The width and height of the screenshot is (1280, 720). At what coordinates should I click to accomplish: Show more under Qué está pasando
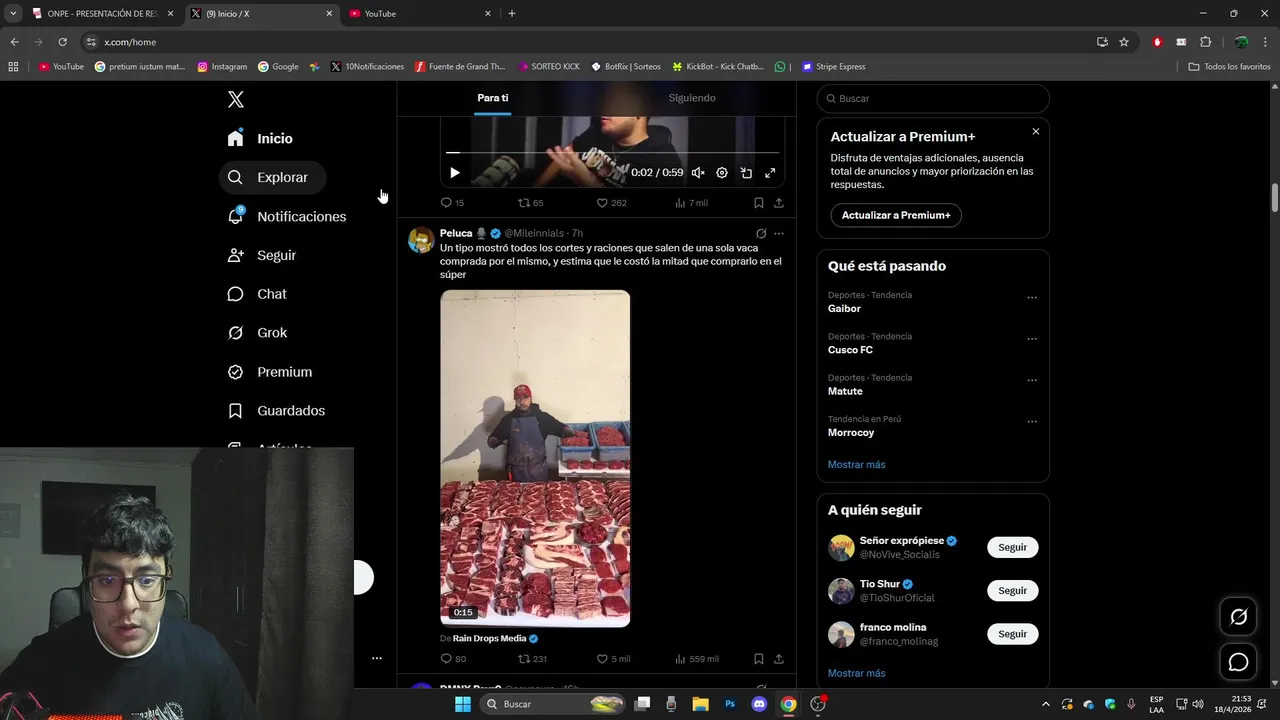tap(856, 465)
